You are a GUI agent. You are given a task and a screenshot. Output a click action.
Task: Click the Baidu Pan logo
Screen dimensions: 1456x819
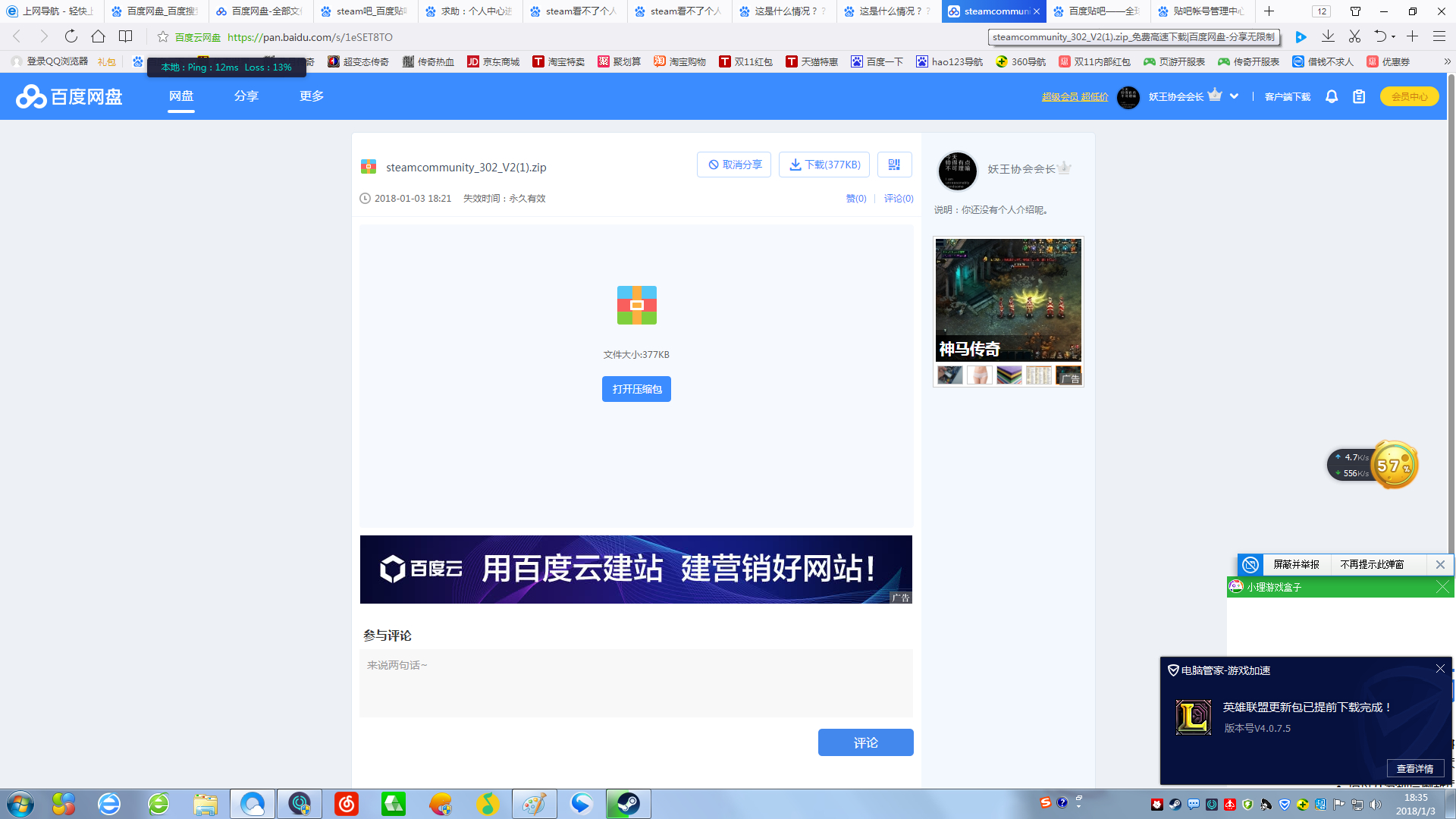pos(69,96)
